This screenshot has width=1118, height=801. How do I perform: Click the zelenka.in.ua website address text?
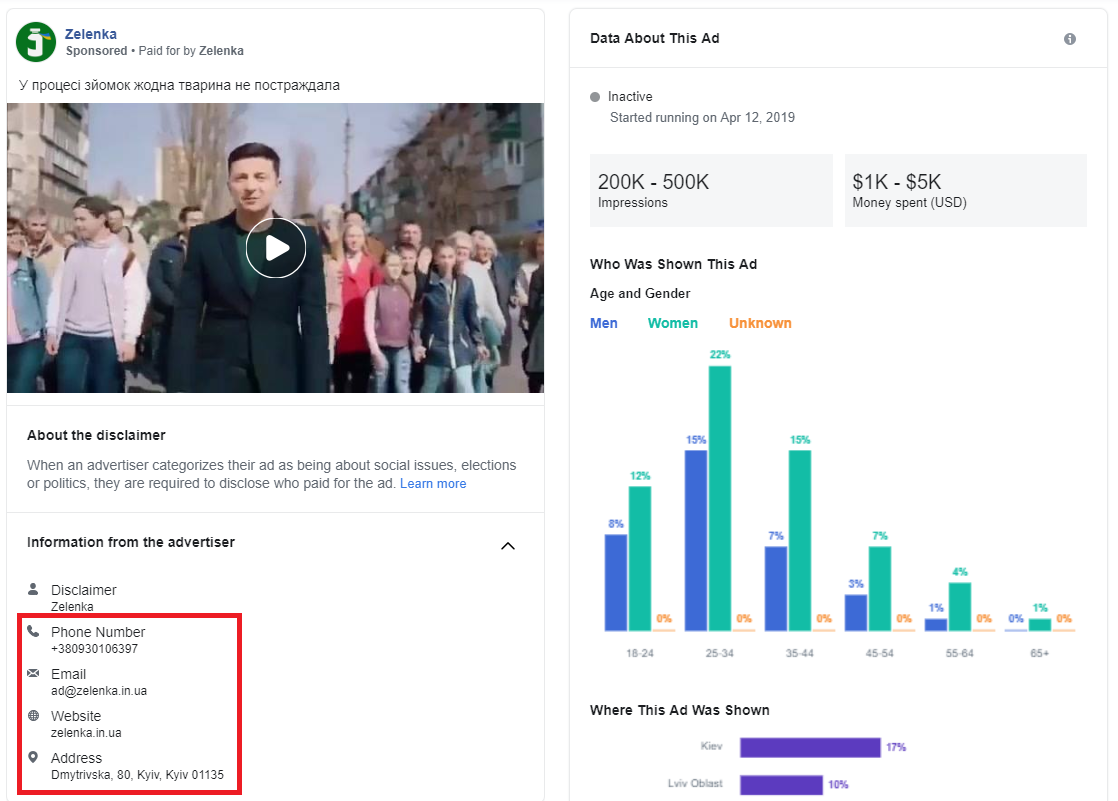[86, 733]
